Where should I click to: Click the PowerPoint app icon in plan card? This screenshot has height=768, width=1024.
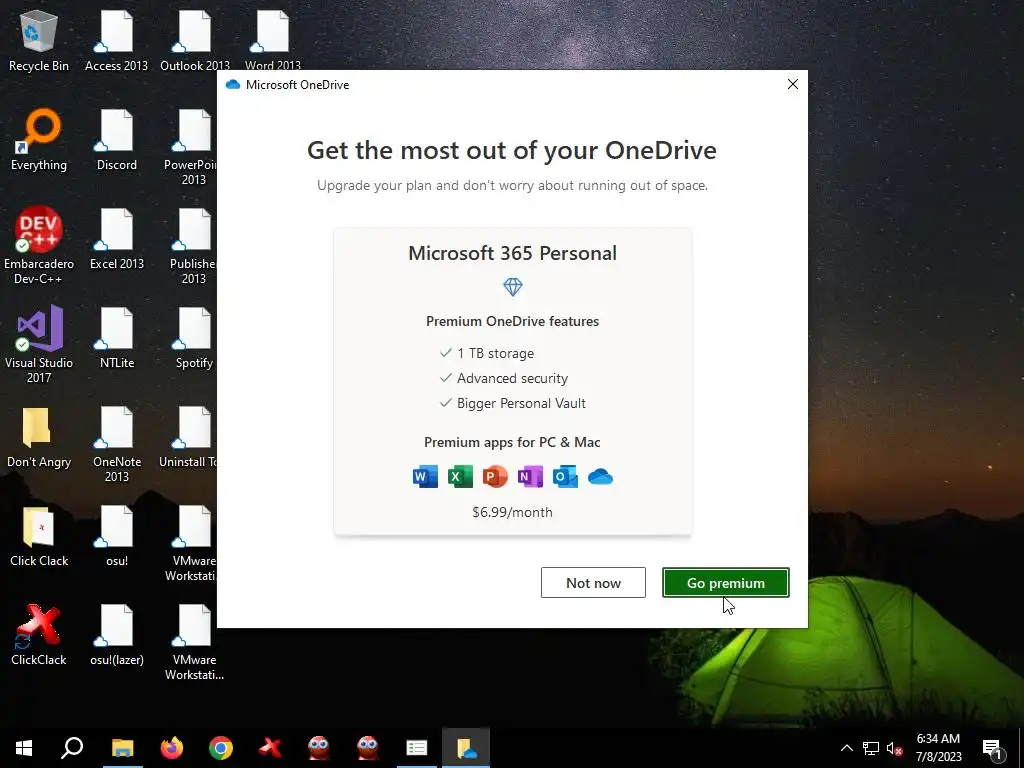pyautogui.click(x=495, y=477)
